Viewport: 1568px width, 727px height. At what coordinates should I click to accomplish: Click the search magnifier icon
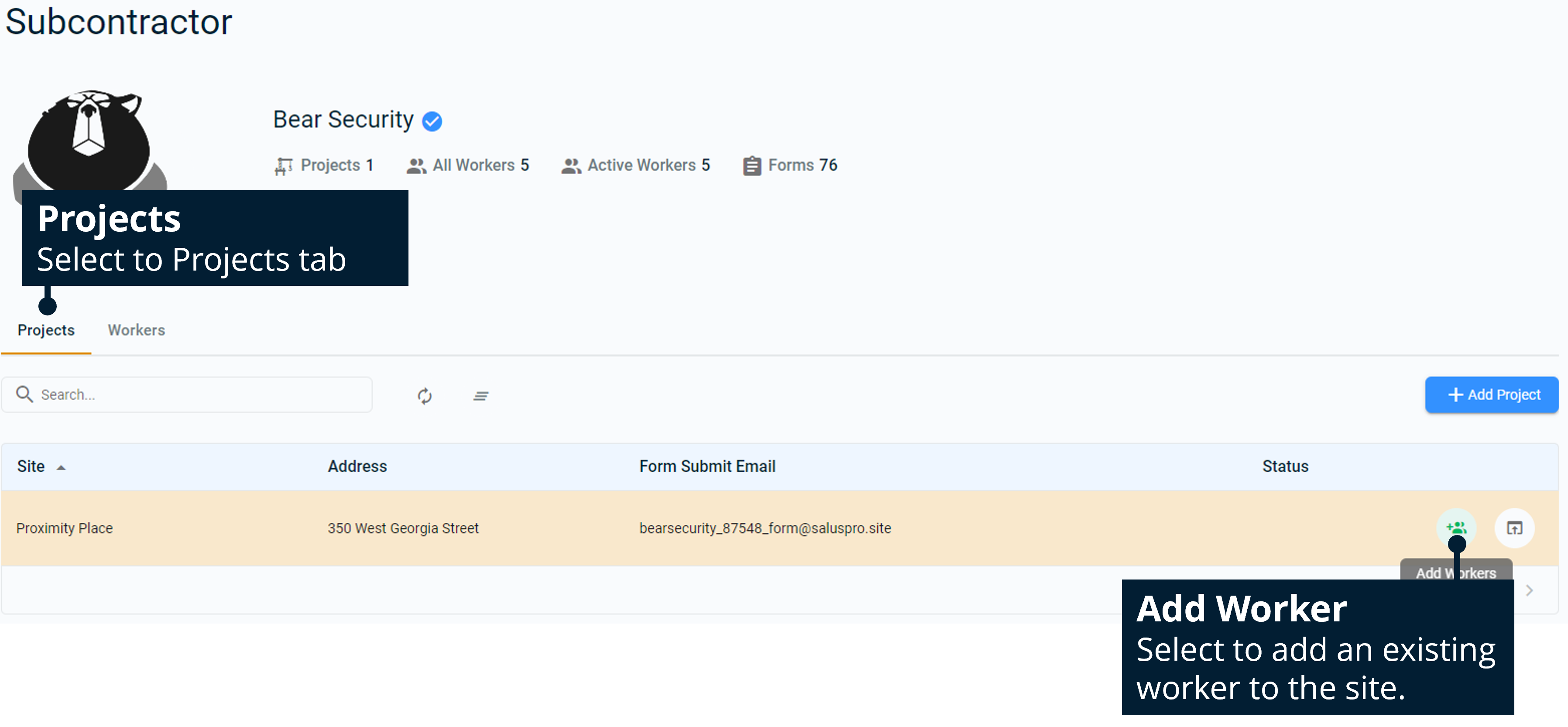point(24,394)
